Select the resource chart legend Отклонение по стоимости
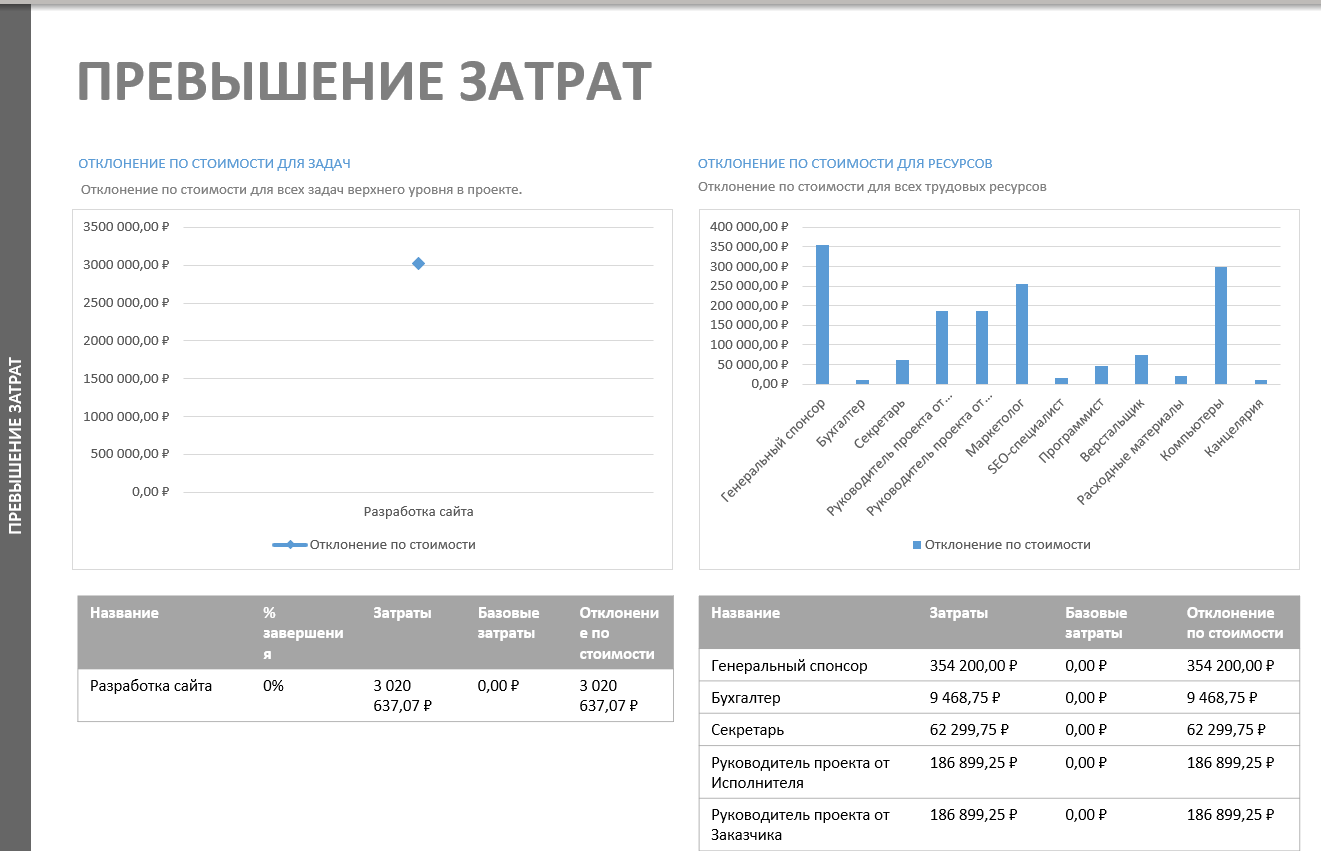1321x851 pixels. click(x=1001, y=545)
